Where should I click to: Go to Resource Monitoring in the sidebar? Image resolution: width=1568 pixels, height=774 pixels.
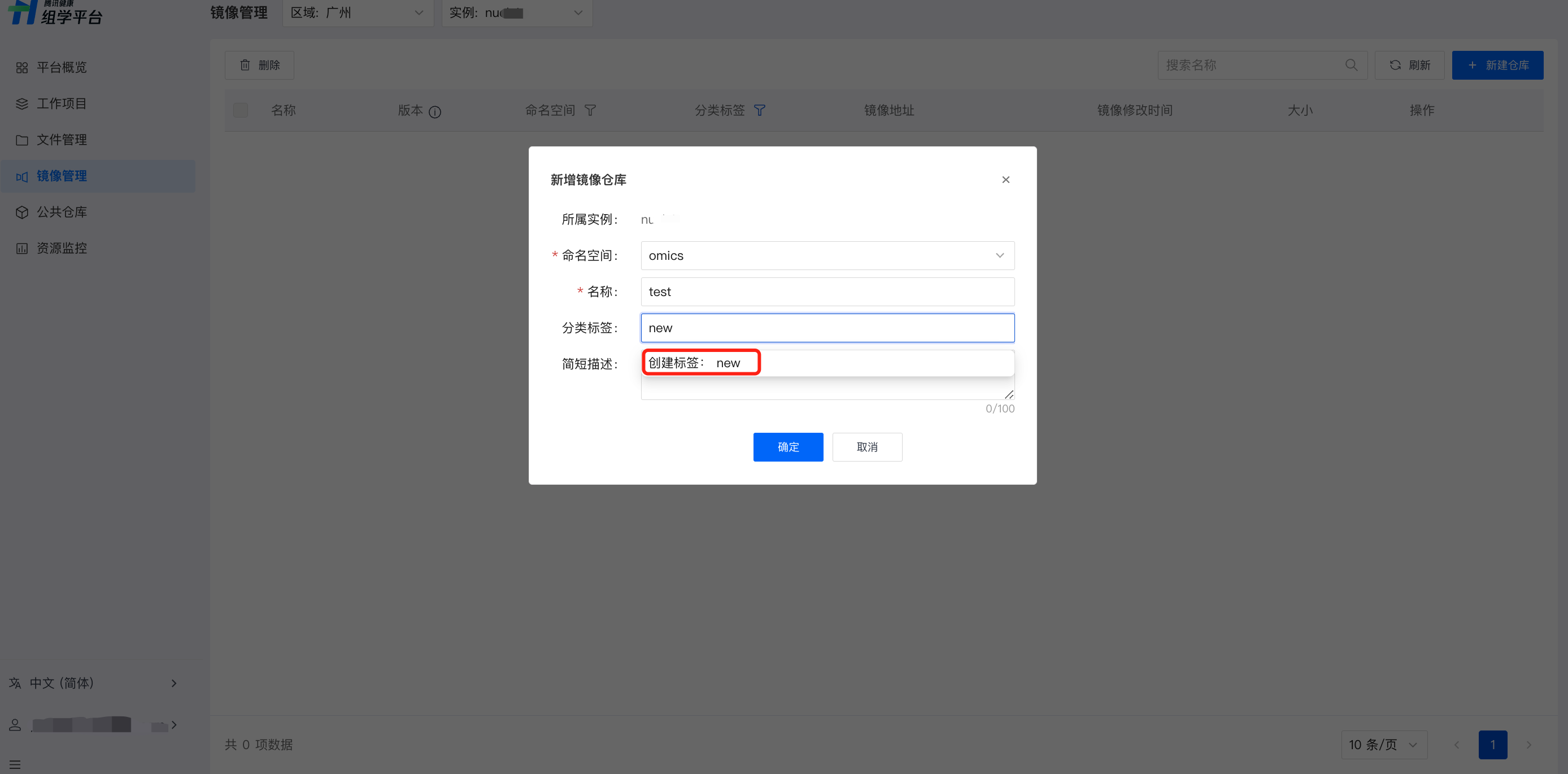point(62,248)
